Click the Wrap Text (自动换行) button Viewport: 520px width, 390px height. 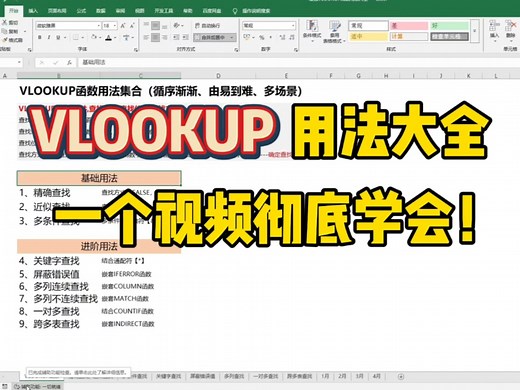(x=207, y=26)
